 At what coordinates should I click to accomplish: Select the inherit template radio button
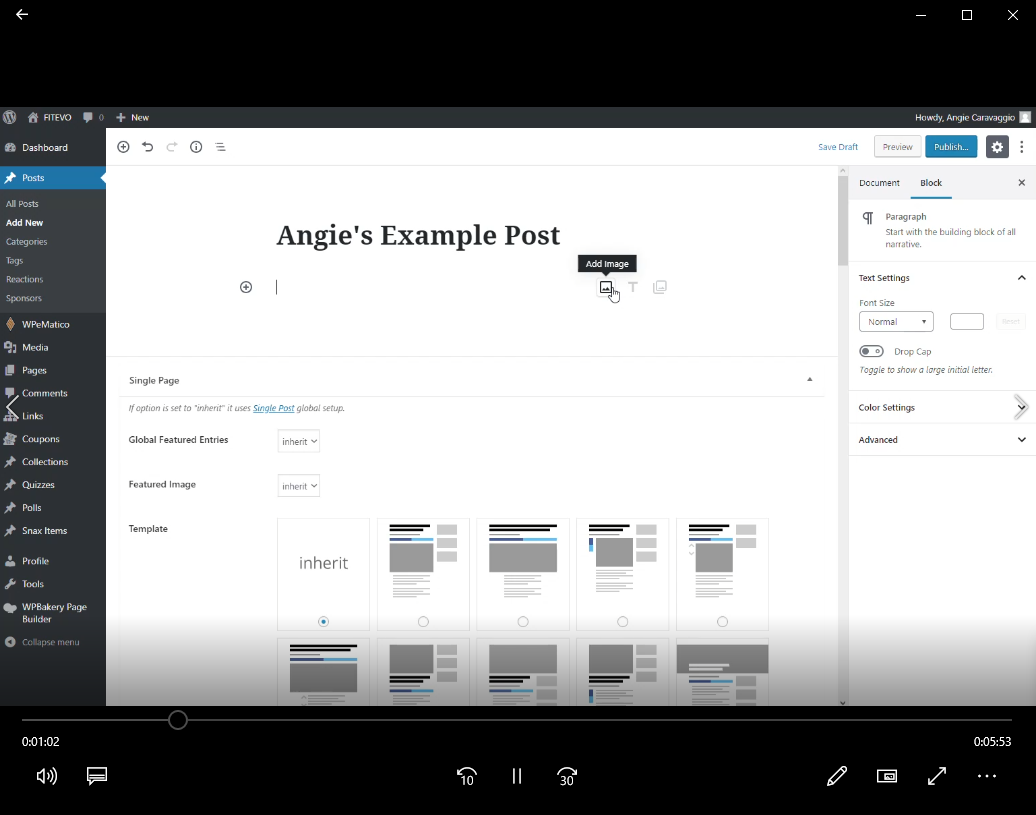tap(323, 621)
